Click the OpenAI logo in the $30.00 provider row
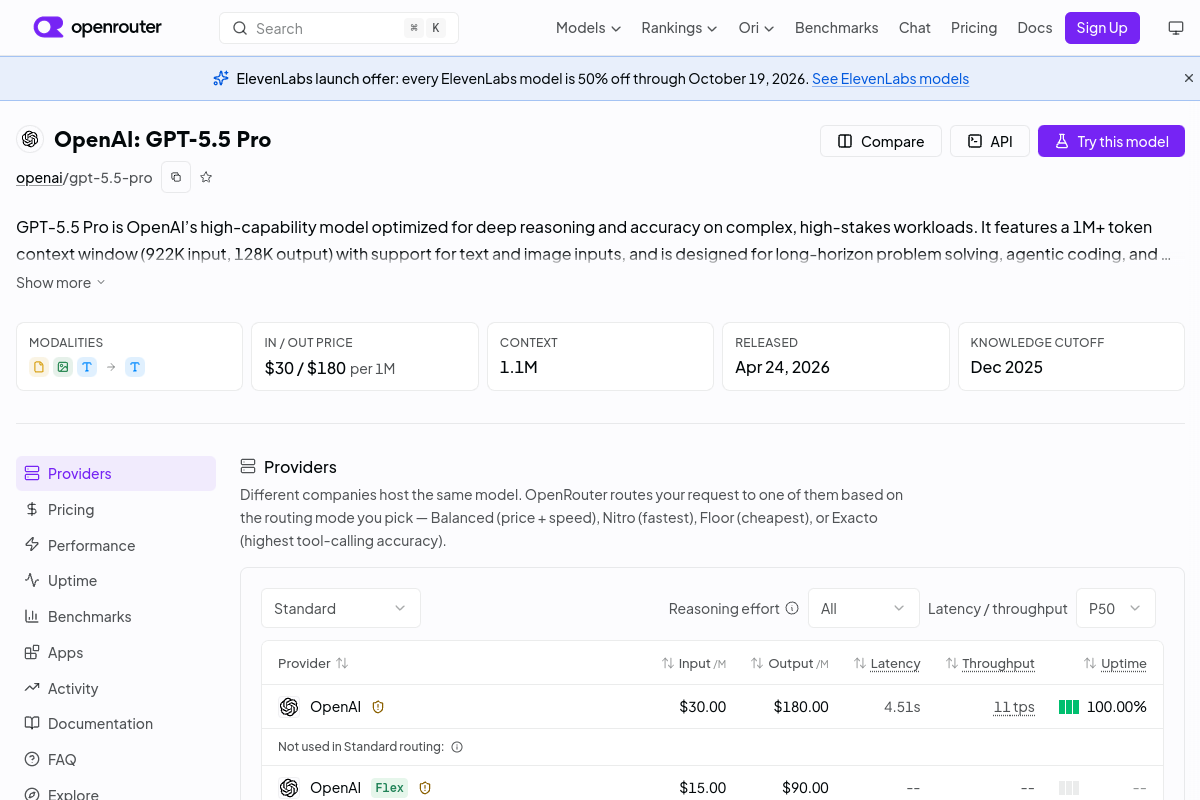The height and width of the screenshot is (800, 1200). point(289,707)
